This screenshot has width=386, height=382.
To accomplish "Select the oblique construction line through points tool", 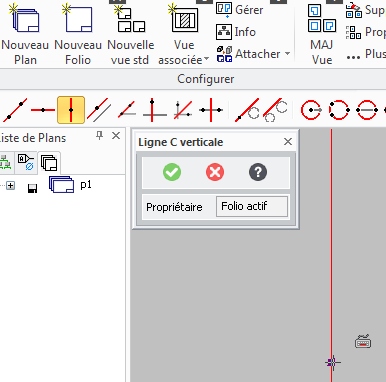I will point(15,110).
